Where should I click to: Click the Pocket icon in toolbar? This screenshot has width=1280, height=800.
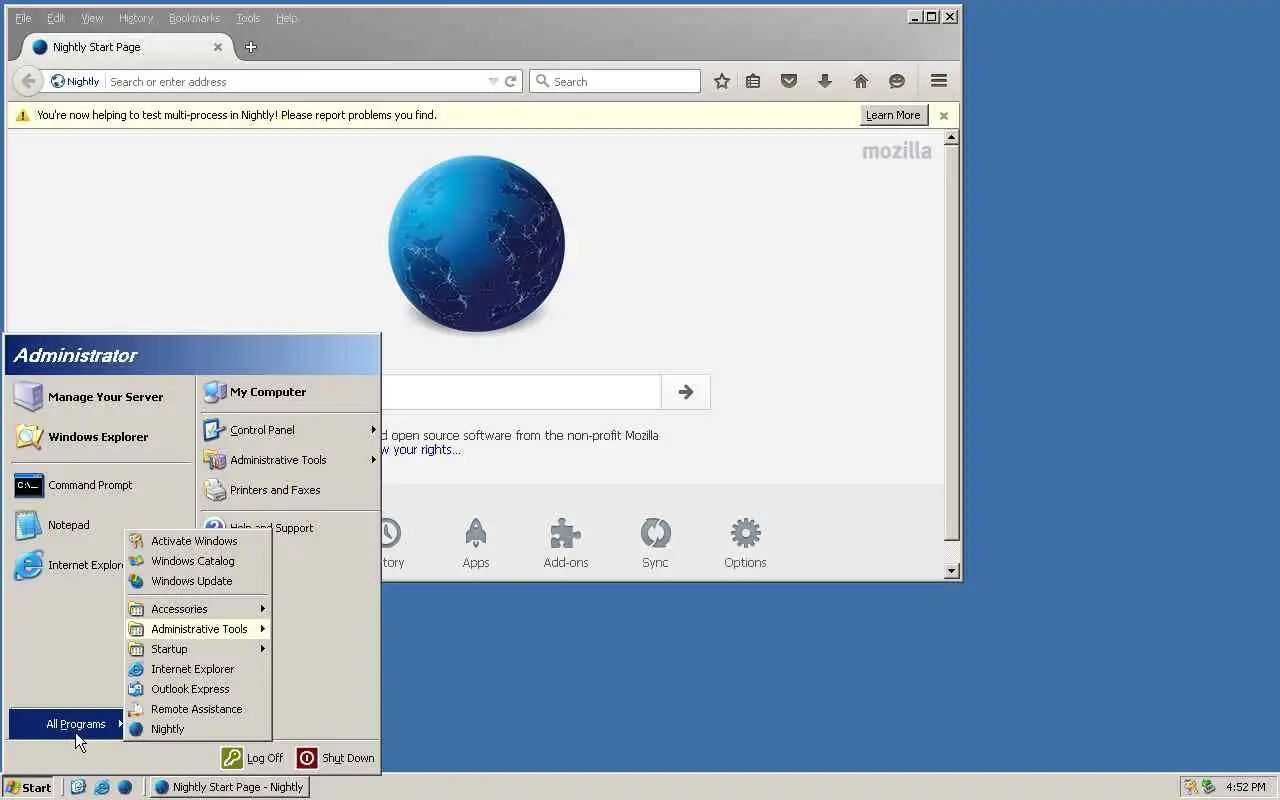(x=789, y=81)
